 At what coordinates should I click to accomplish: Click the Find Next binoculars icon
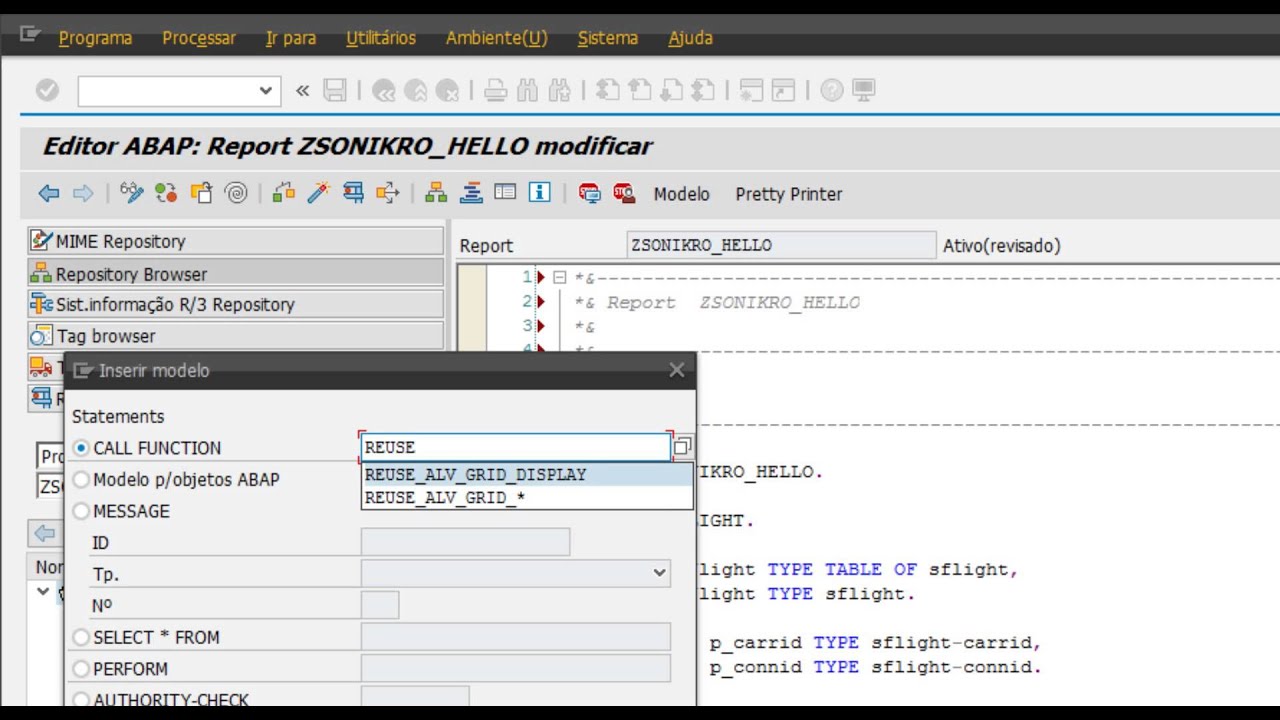tap(560, 91)
